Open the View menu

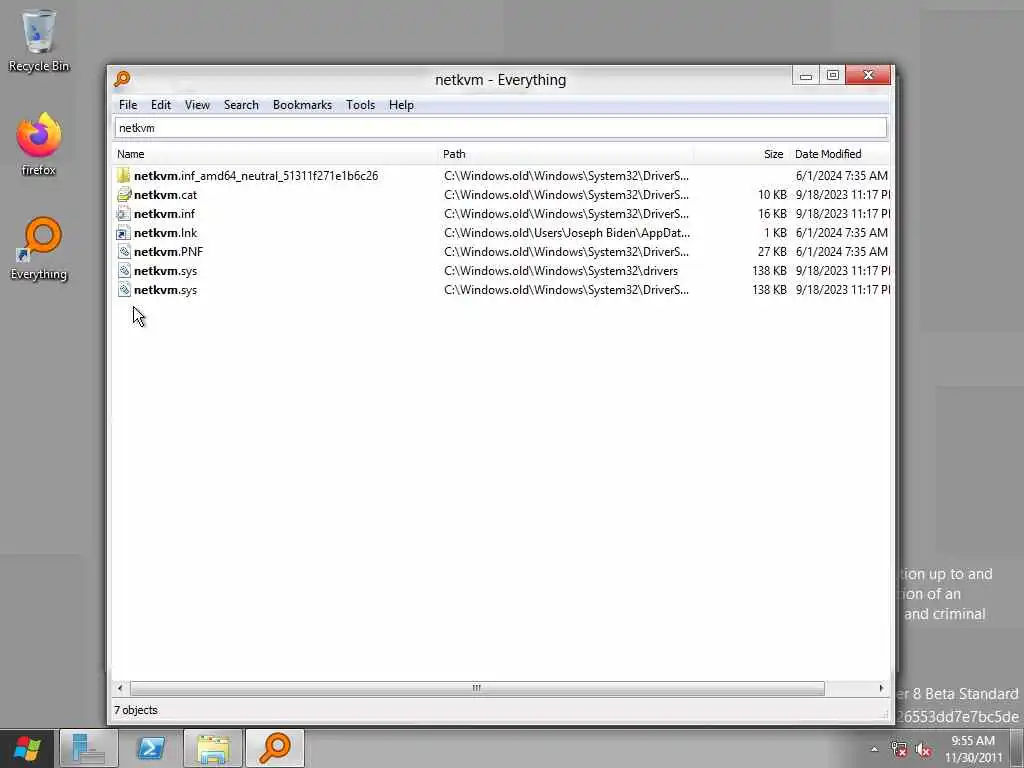197,105
